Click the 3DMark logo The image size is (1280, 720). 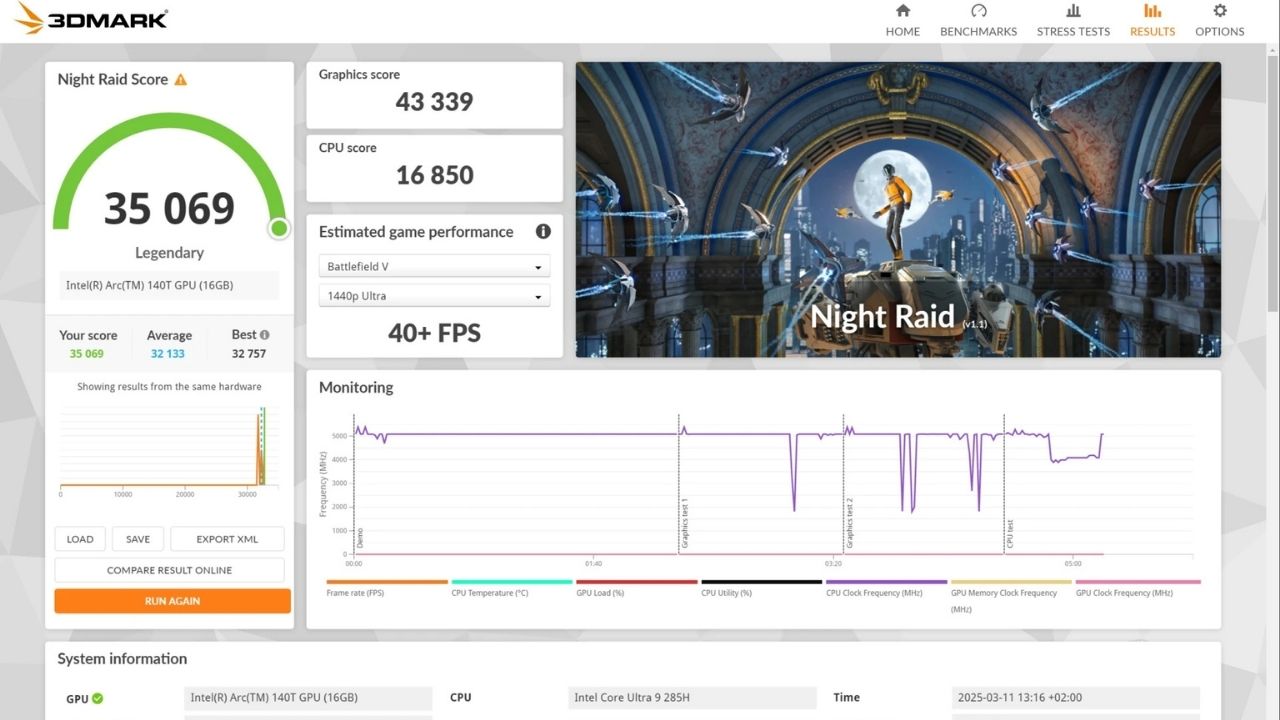[x=91, y=18]
